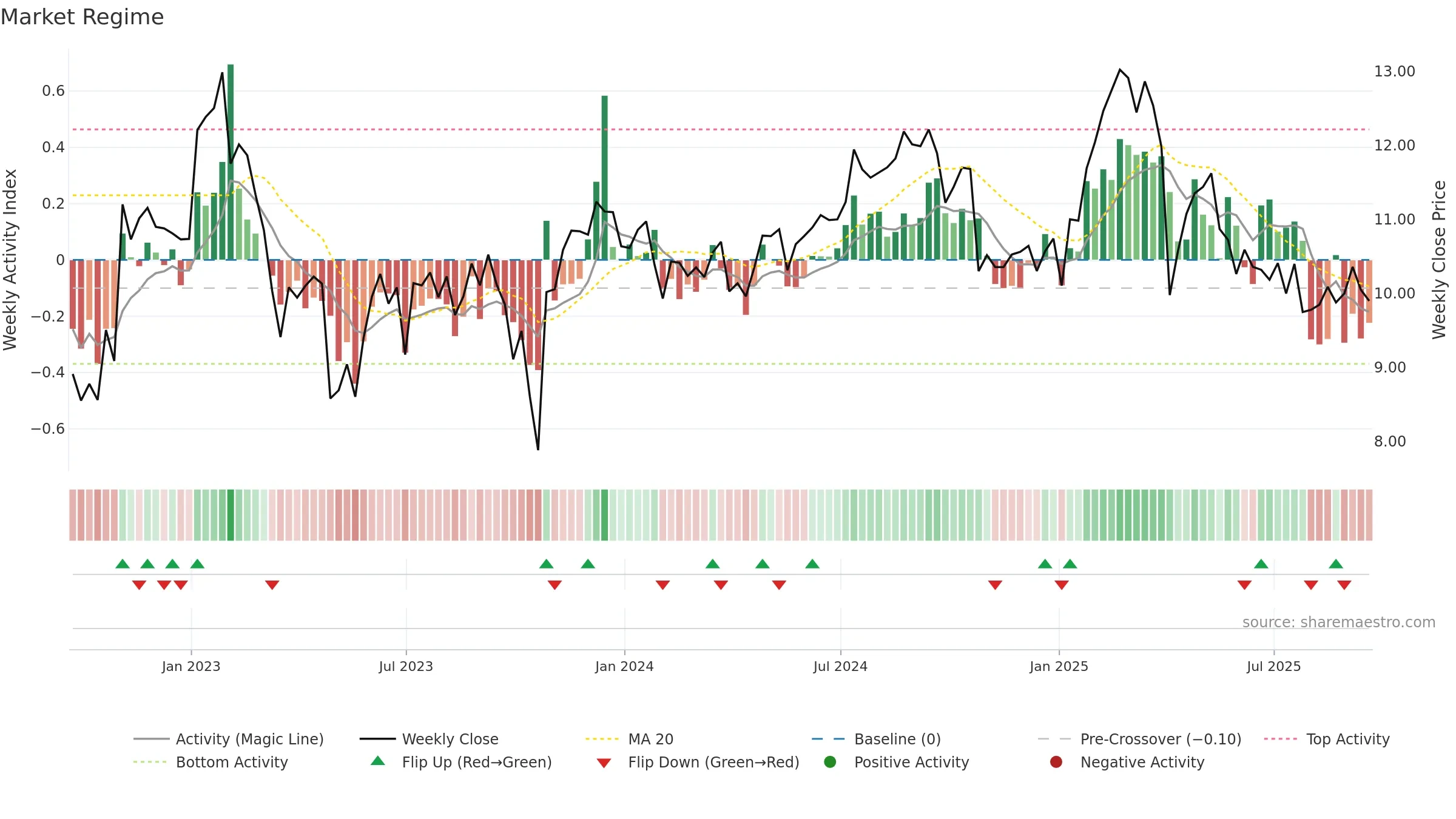Click the 12.00 price axis tick
The width and height of the screenshot is (1456, 819).
[x=1395, y=146]
